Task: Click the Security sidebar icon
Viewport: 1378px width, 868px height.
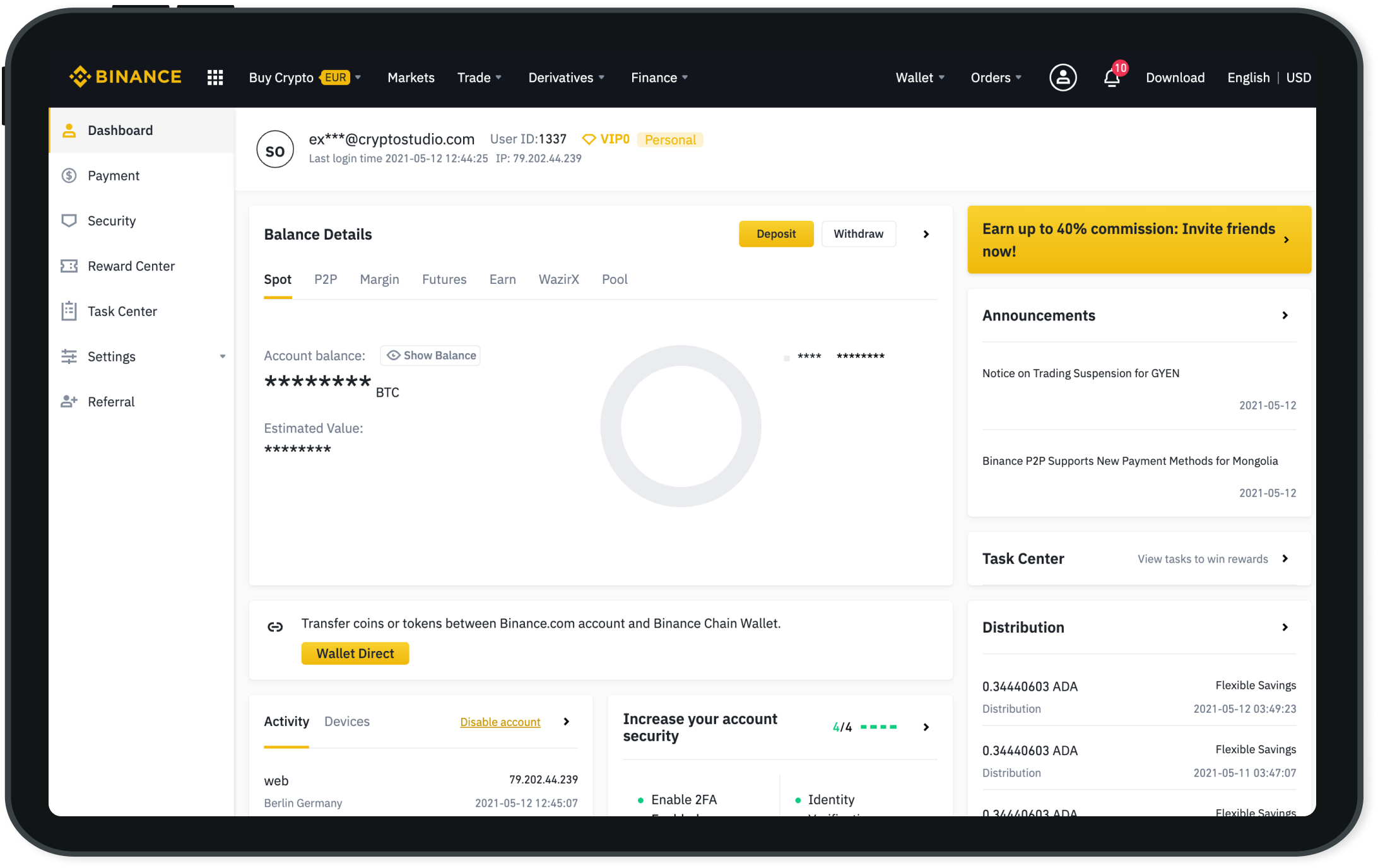Action: pos(69,220)
